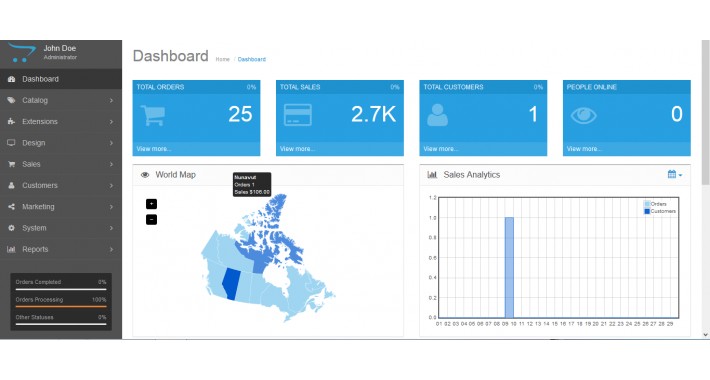Screen dimensions: 710x380
Task: Click the 2.7K total sales value
Action: [374, 114]
